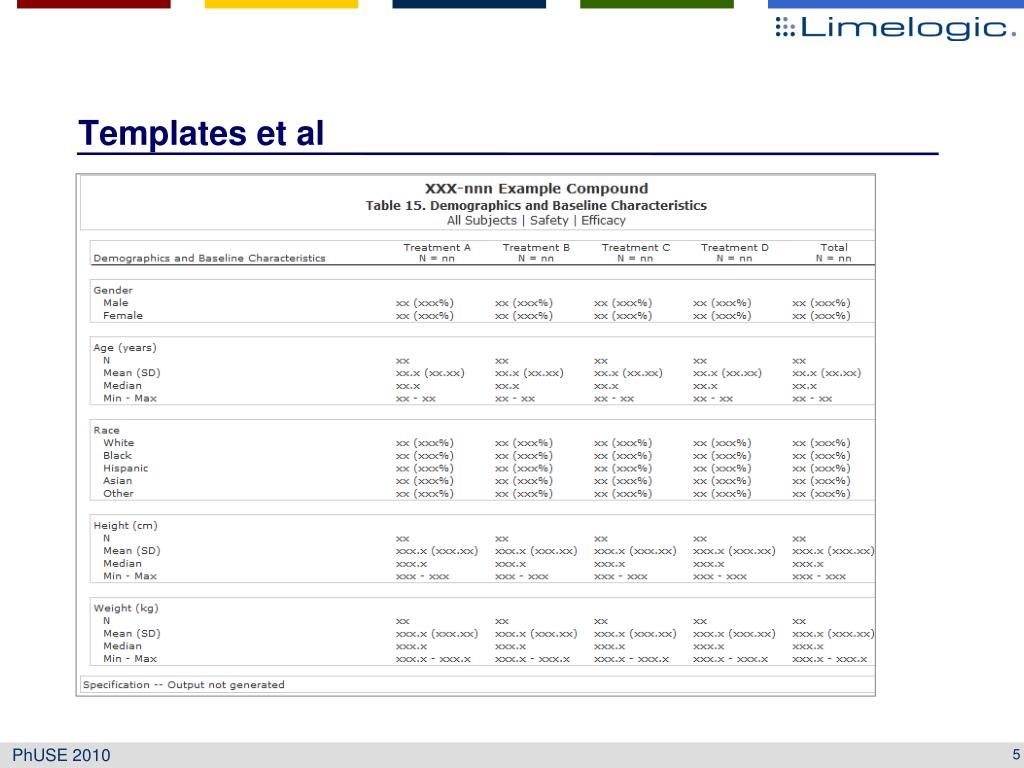Click the Gender section label
1024x768 pixels.
coord(113,290)
